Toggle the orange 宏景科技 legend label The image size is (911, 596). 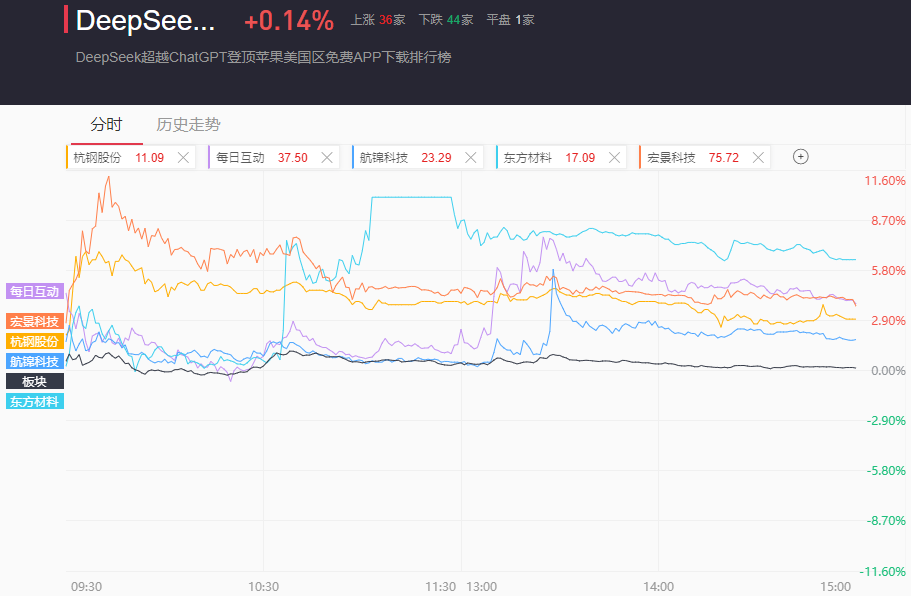35,321
